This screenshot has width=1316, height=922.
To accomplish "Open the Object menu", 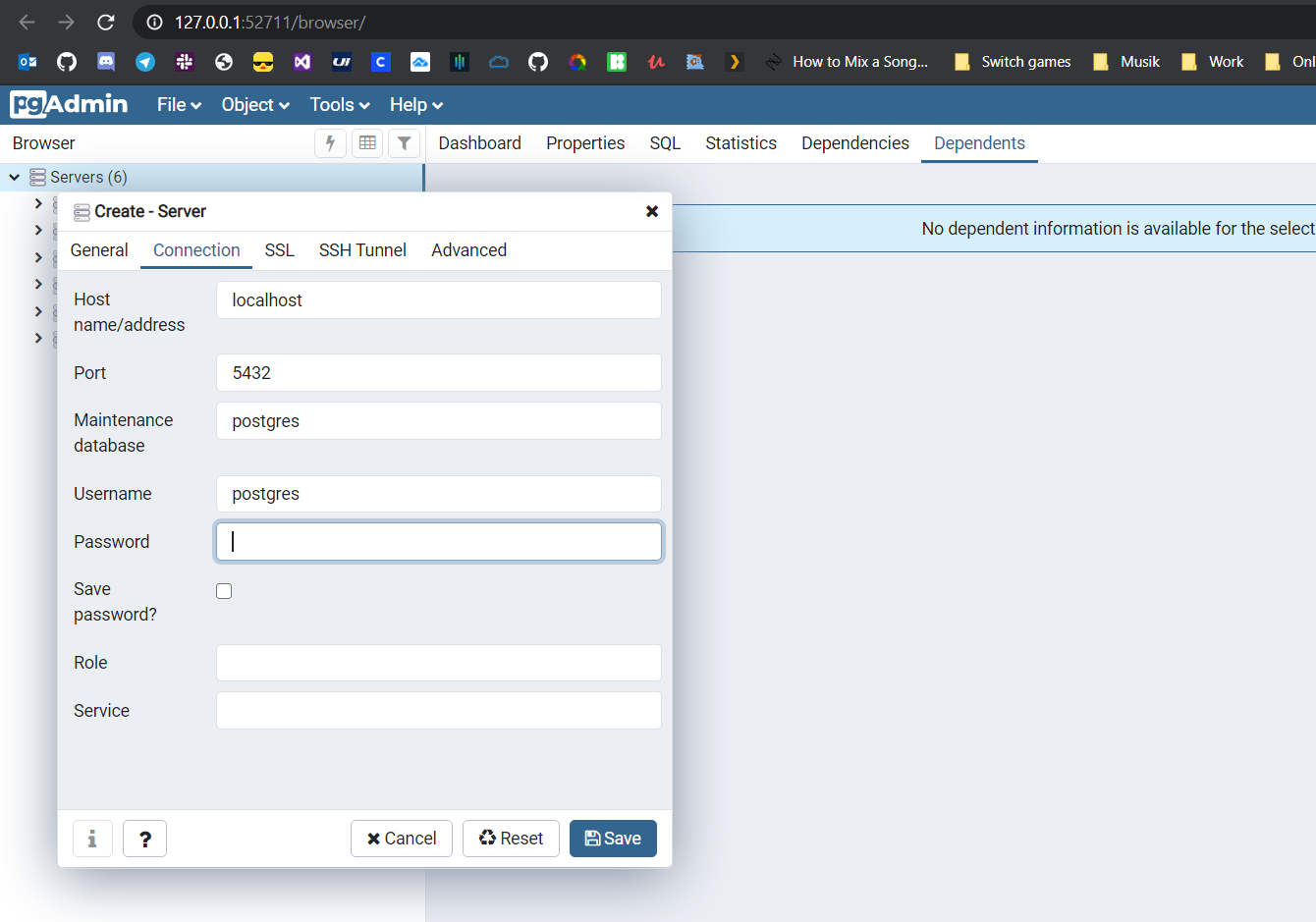I will coord(255,104).
